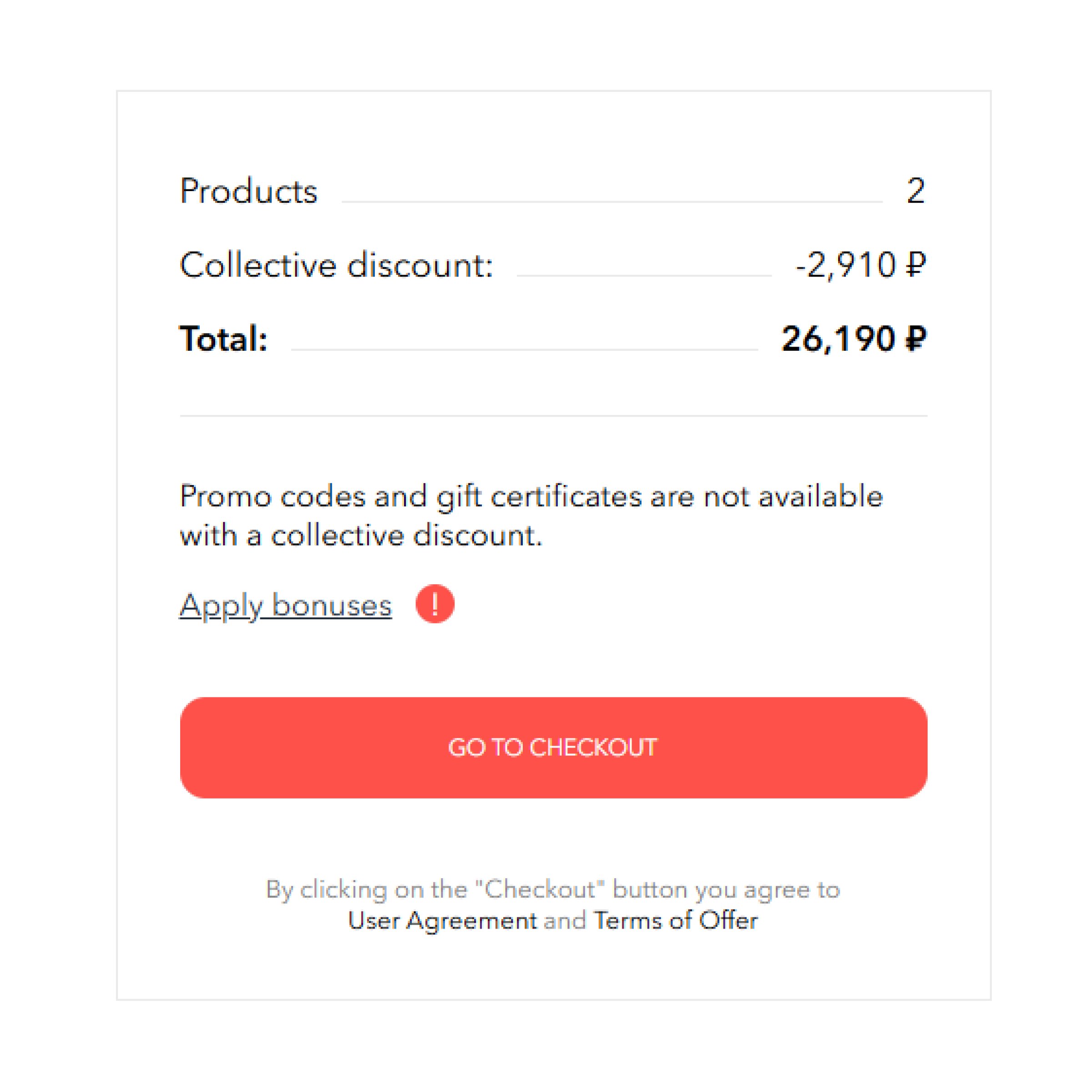Viewport: 1092px width, 1092px height.
Task: Click the word "and" between agreement links
Action: [x=565, y=920]
